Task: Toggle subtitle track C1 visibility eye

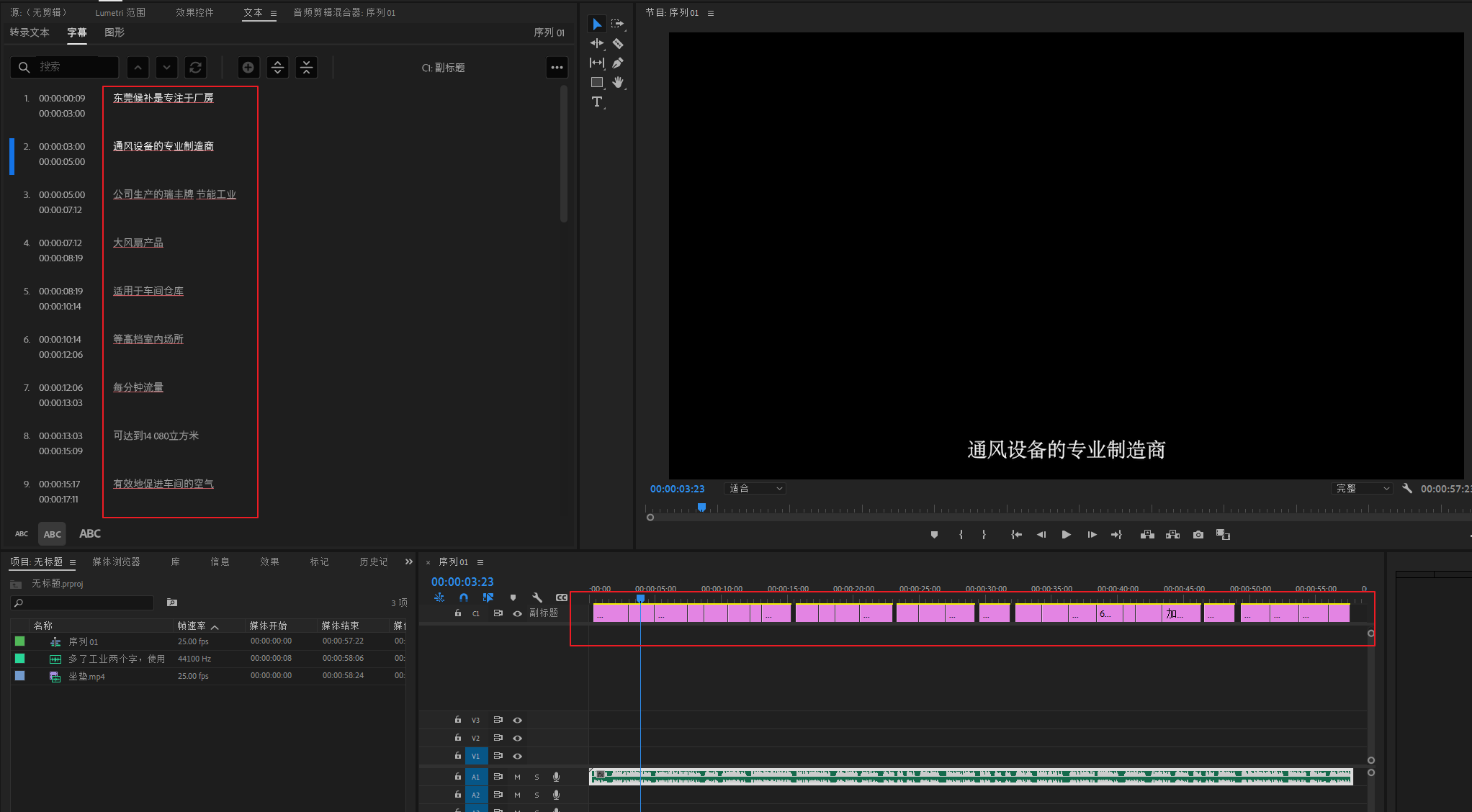Action: click(517, 613)
